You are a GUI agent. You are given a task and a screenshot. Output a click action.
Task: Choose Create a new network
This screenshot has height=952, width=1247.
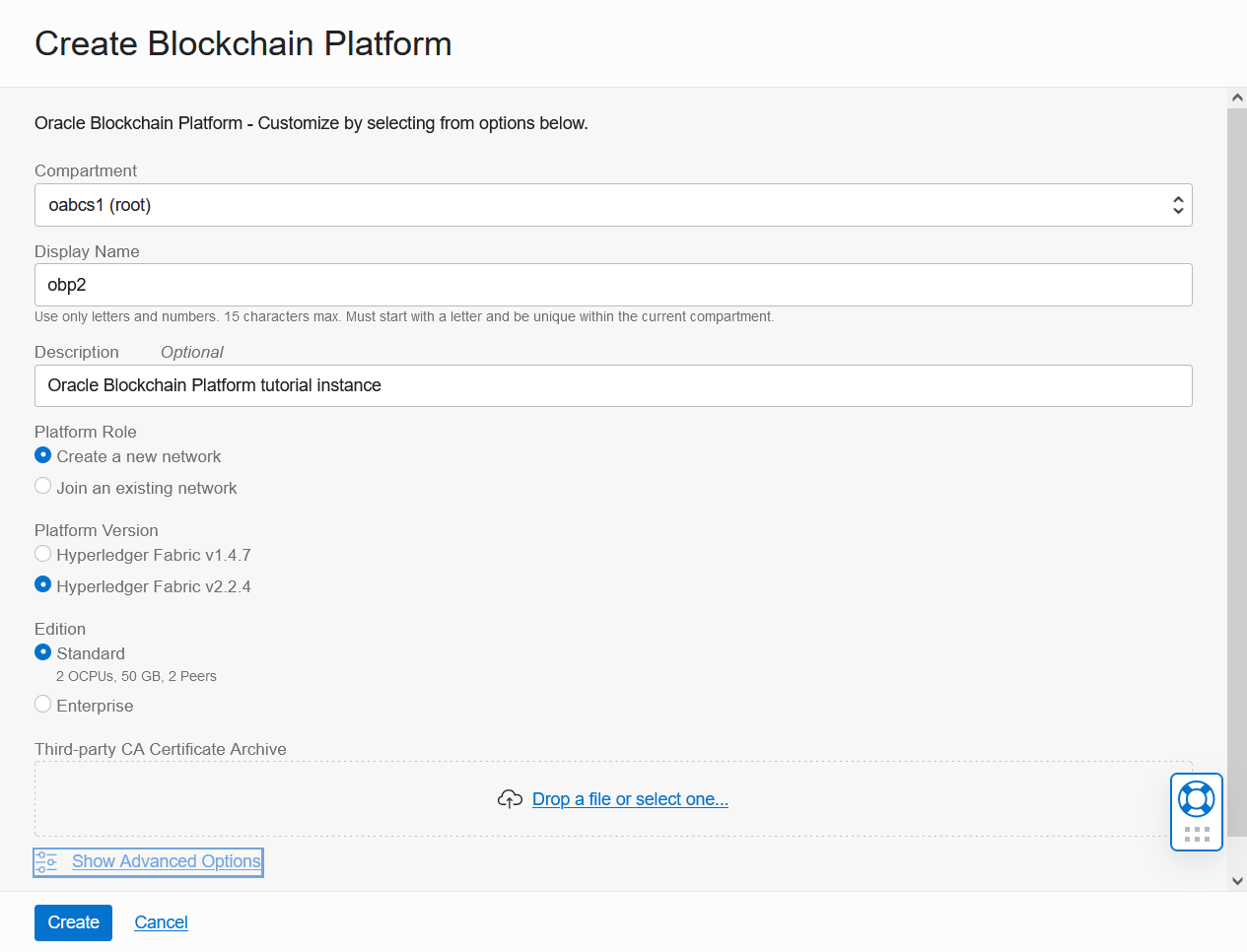(42, 454)
